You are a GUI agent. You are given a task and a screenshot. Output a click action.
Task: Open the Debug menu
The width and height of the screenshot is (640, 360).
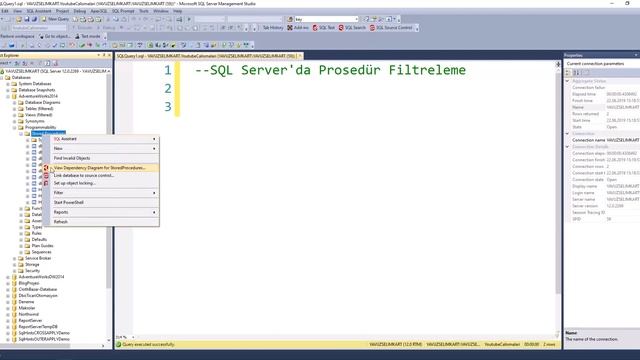click(x=80, y=11)
